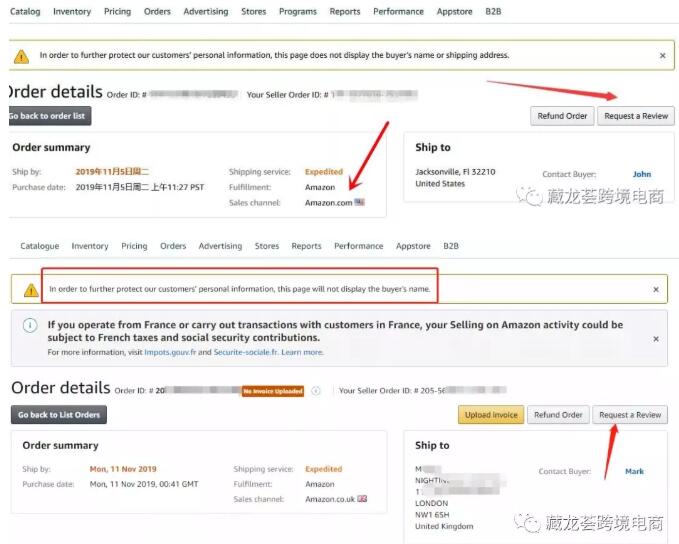Contact buyer John via name link

[641, 174]
